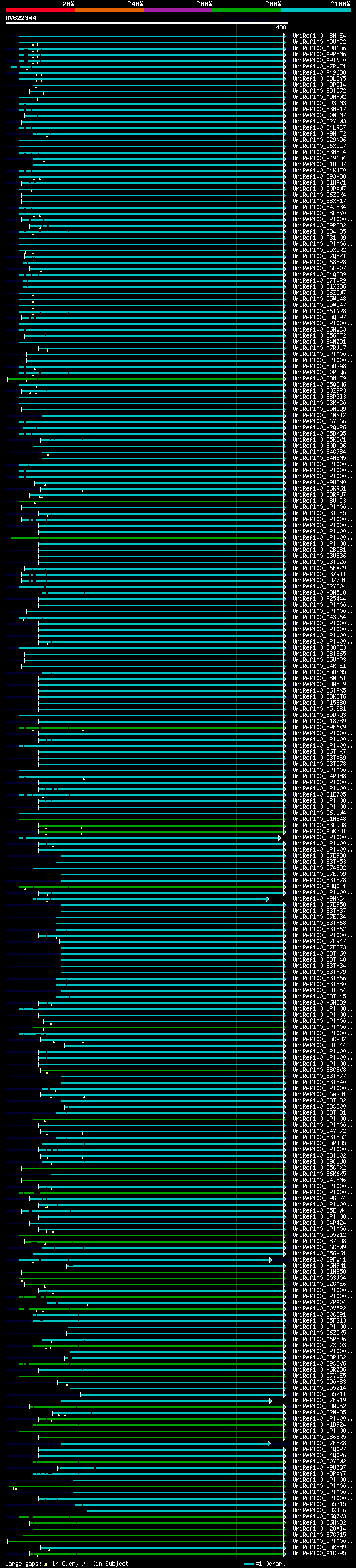356x1568 pixels.
Task: Select hit label UniRef100_A6NI39
Action: point(319,1002)
